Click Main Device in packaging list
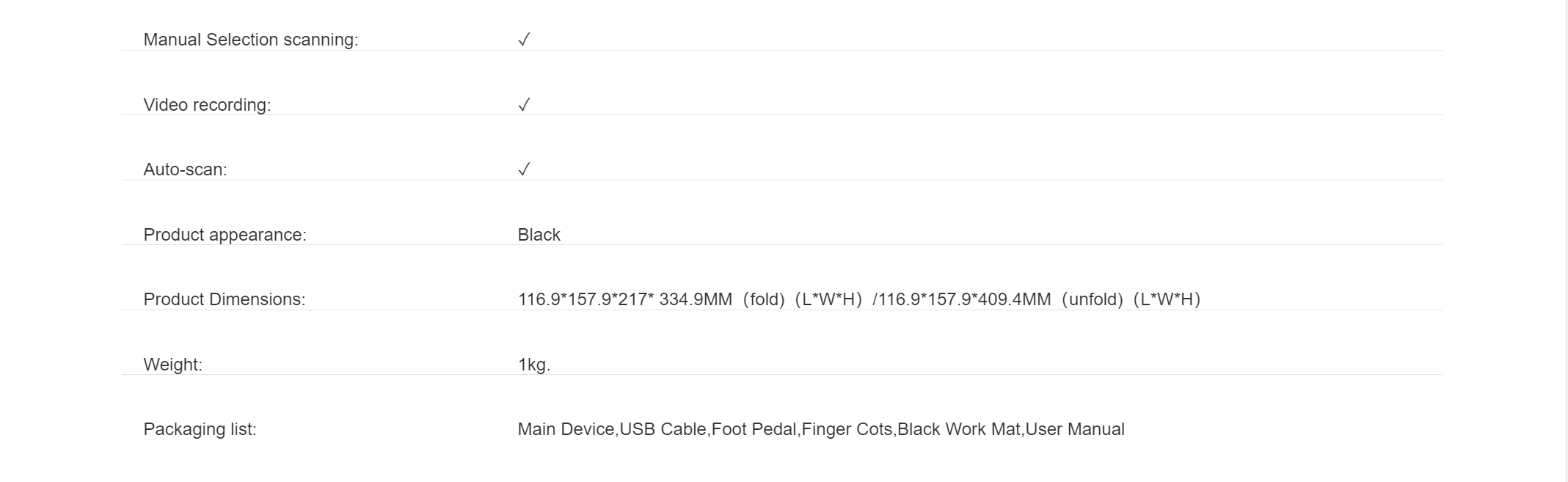This screenshot has width=1568, height=482. tap(566, 429)
